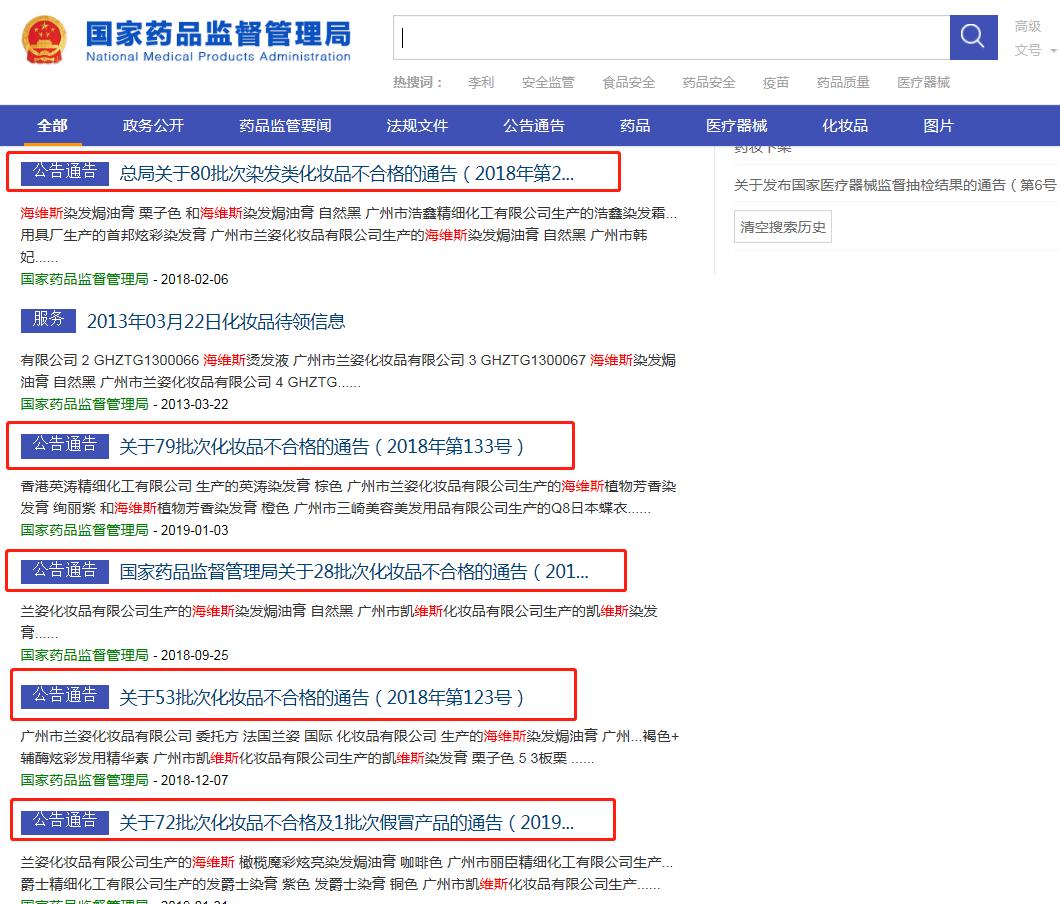Click inside the search input box
Viewport: 1060px width, 904px height.
coord(670,36)
